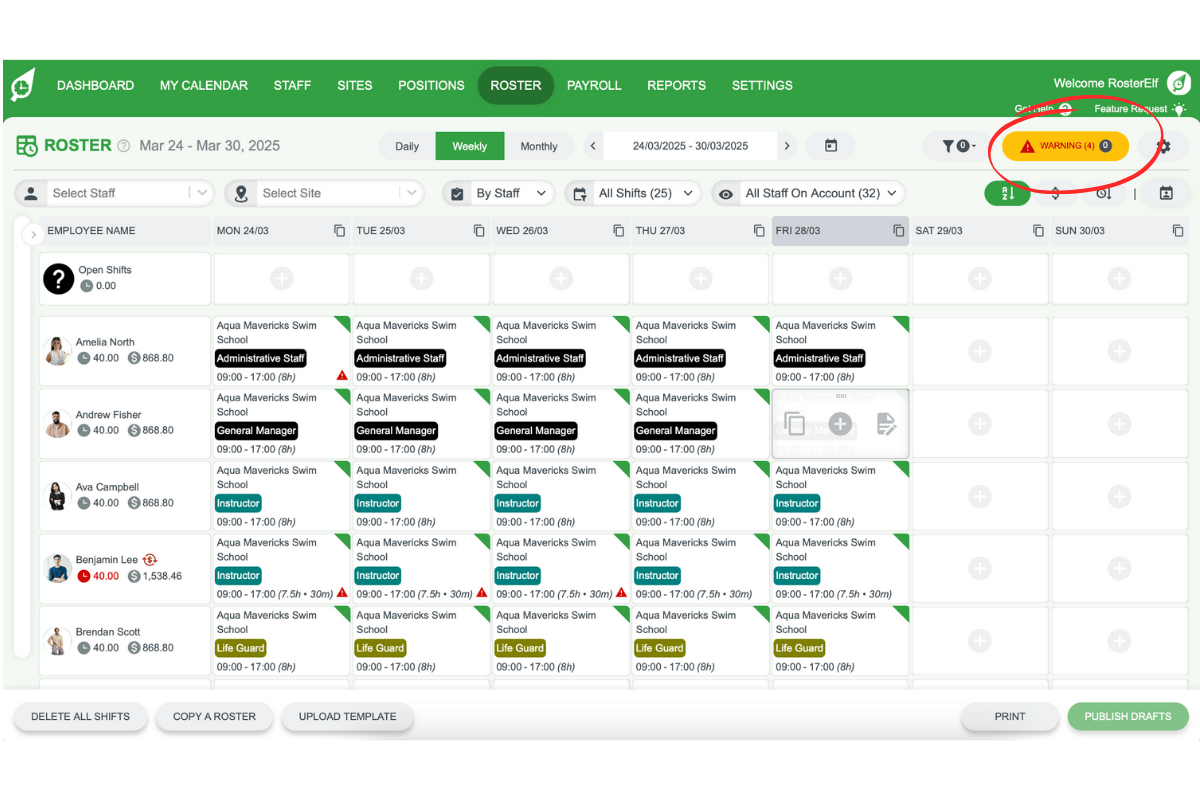
Task: Click the Publish Drafts button
Action: point(1127,716)
